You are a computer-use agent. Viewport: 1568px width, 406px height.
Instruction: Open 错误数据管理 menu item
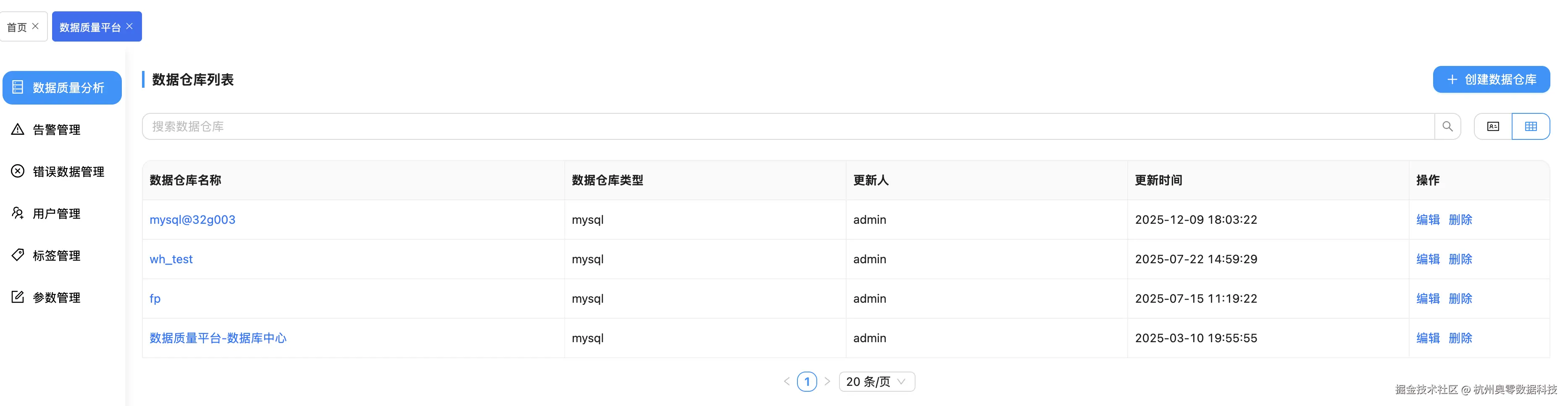tap(68, 172)
